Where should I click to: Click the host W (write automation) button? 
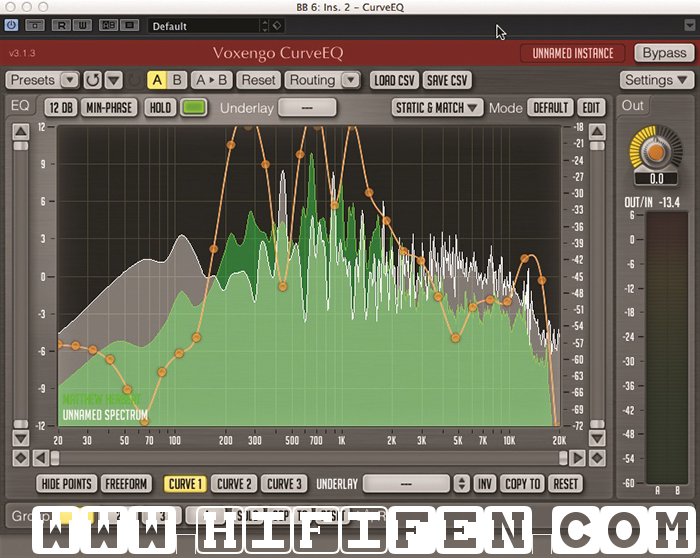(83, 25)
